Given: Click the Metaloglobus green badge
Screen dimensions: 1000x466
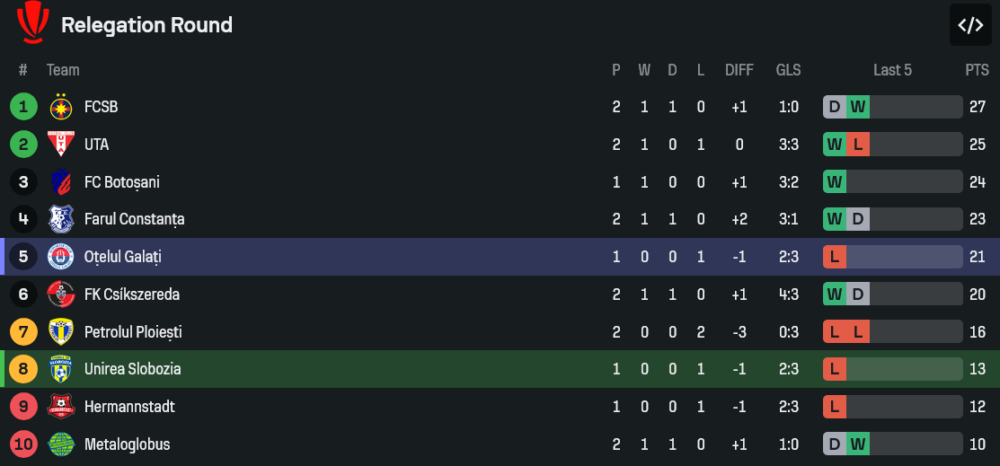Looking at the screenshot, I should (x=61, y=444).
